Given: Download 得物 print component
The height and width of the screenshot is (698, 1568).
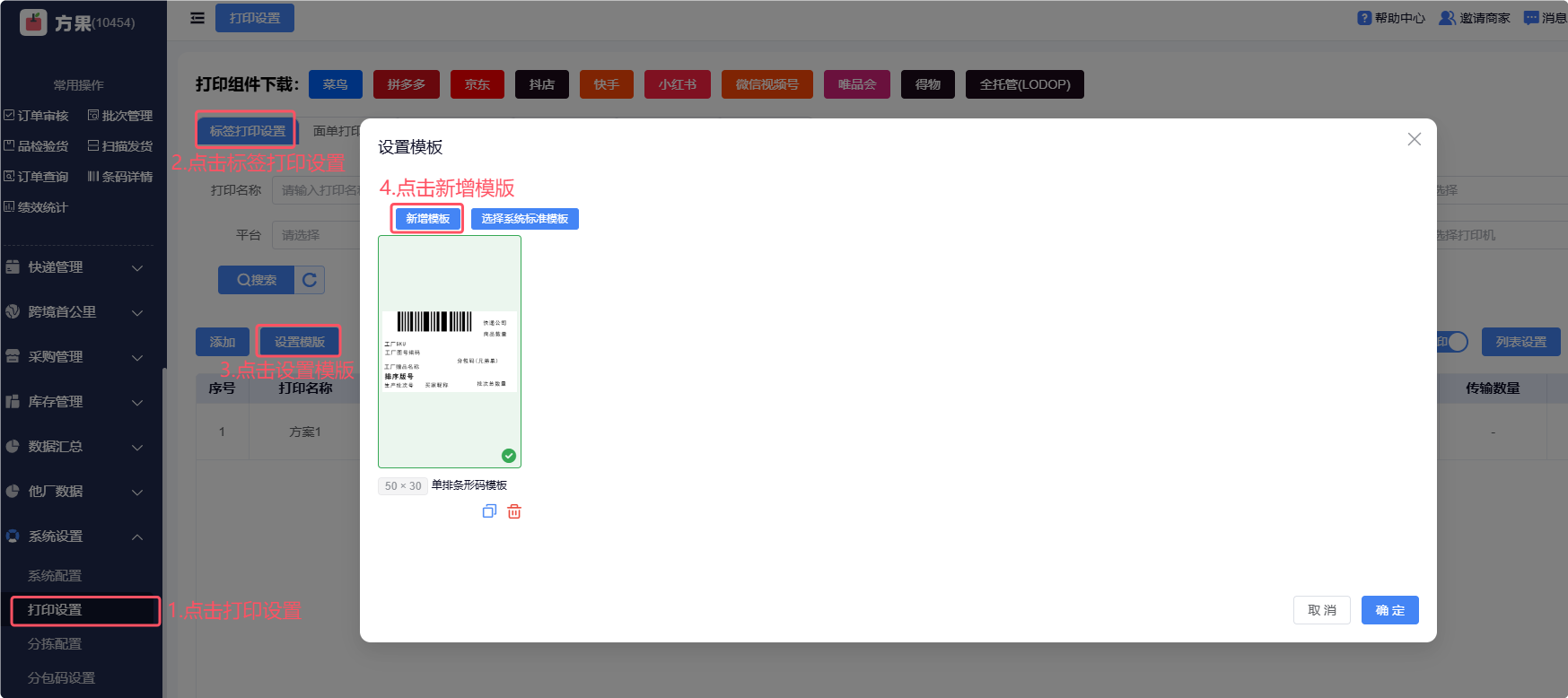Looking at the screenshot, I should 928,84.
